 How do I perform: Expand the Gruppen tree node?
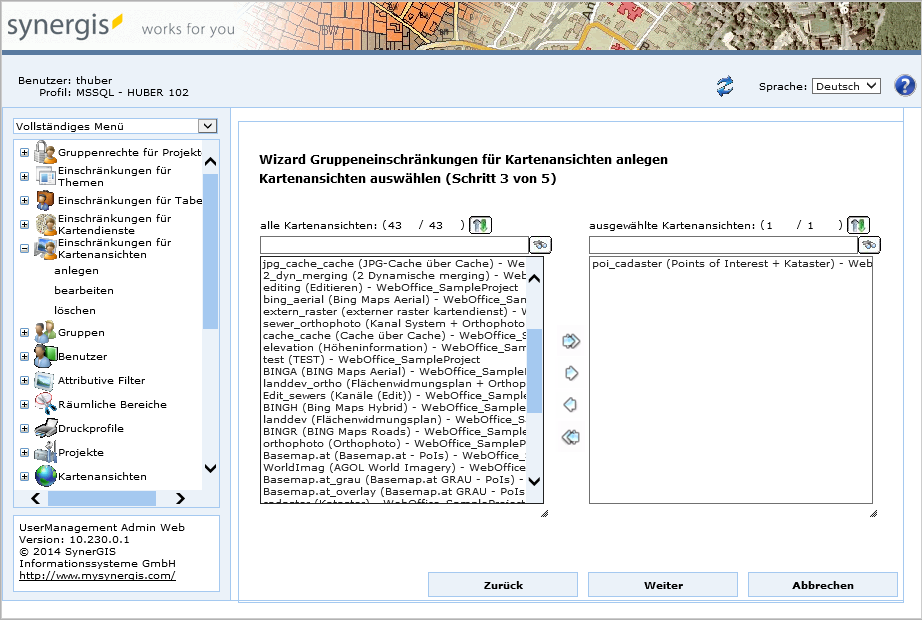24,333
